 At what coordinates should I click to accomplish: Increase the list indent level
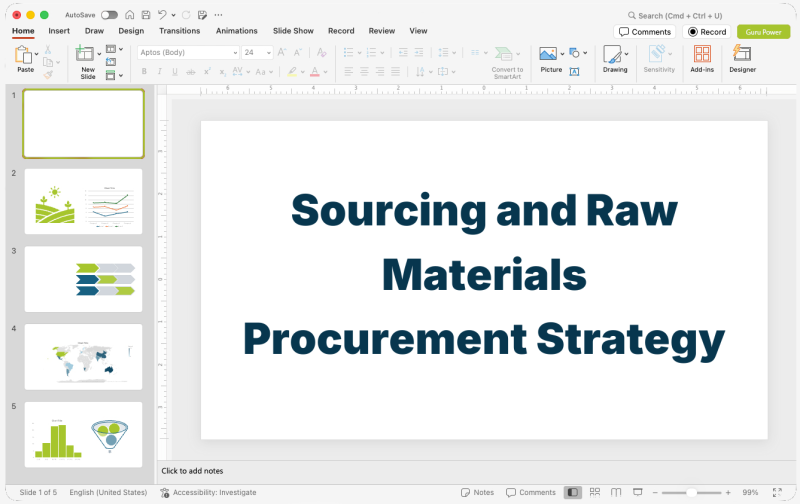click(419, 52)
